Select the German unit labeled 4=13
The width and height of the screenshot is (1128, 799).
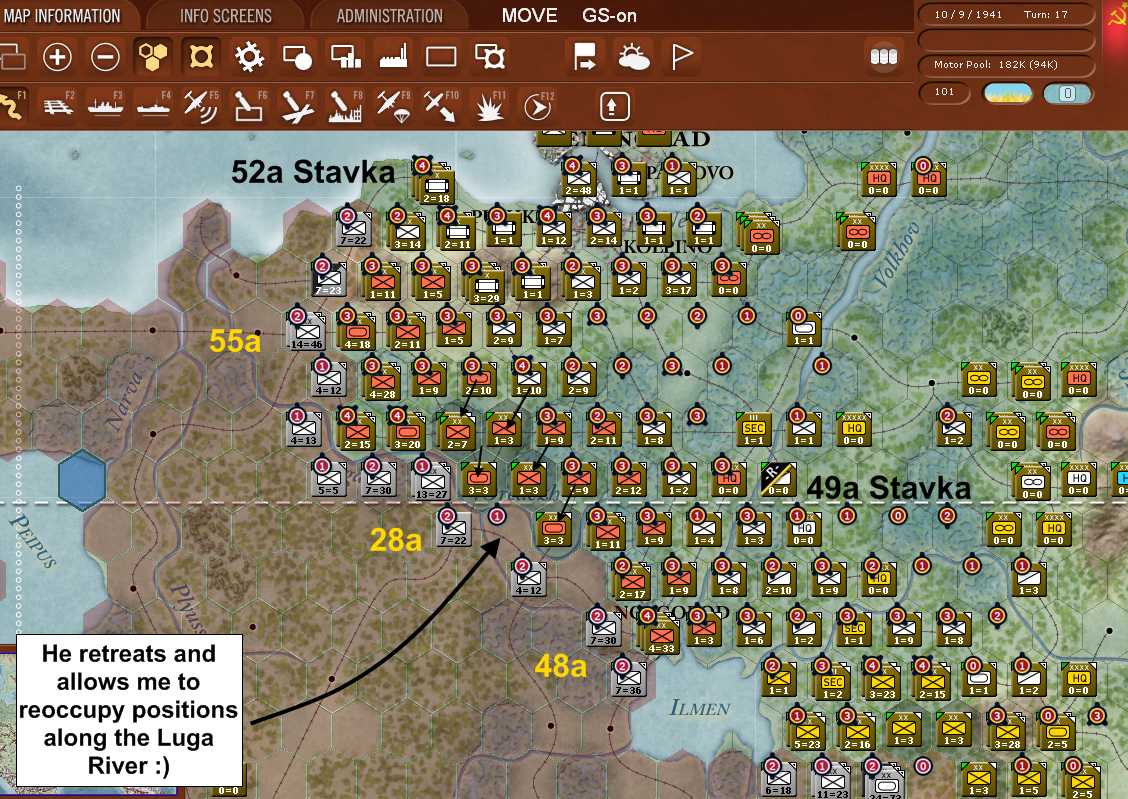(x=303, y=431)
